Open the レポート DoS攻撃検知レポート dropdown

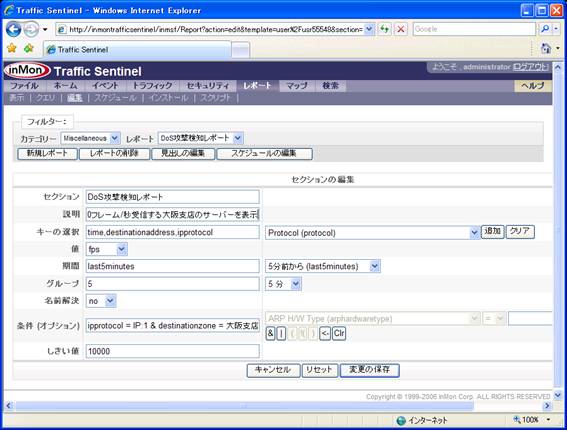click(x=200, y=138)
